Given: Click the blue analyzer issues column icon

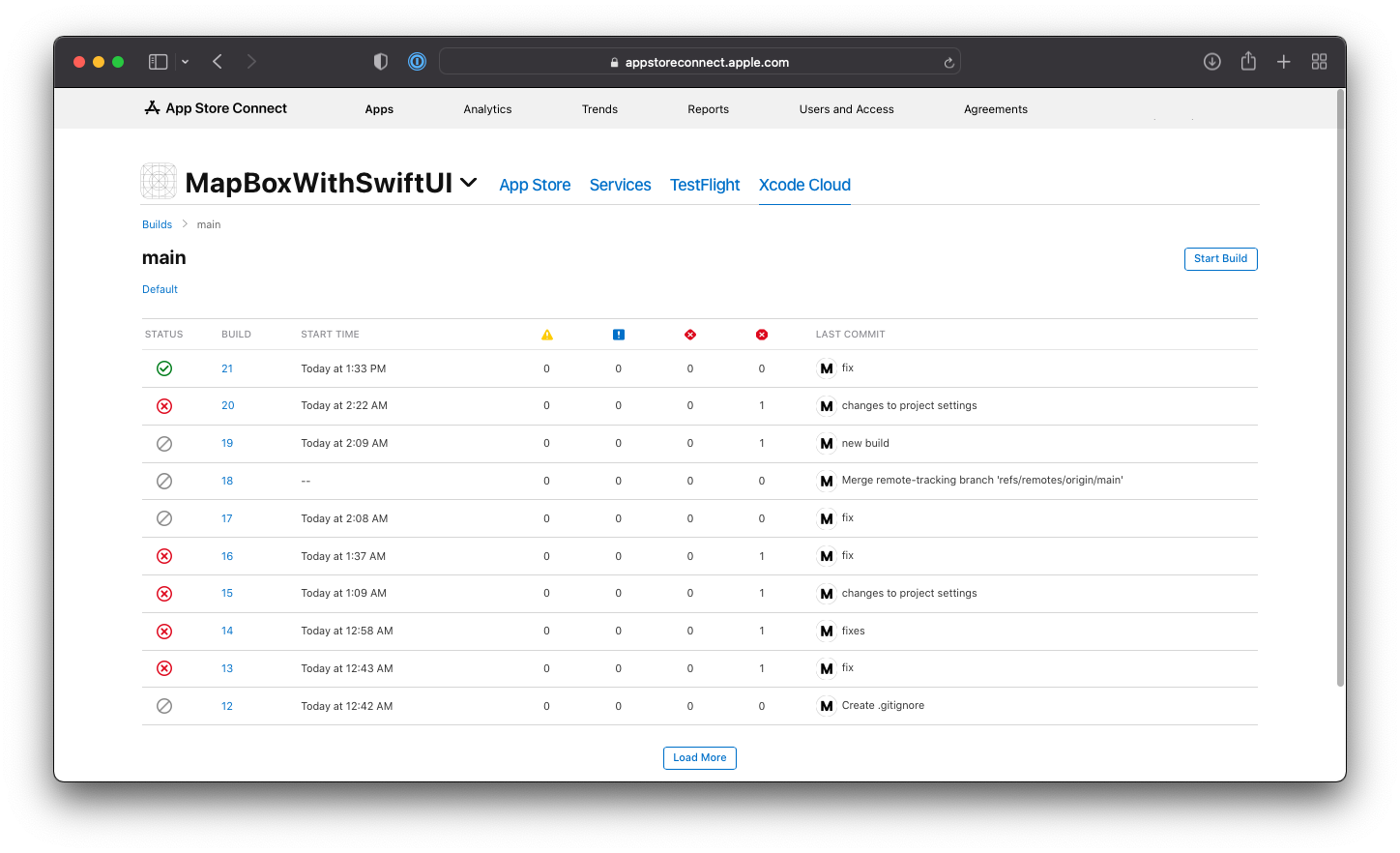Looking at the screenshot, I should 619,335.
